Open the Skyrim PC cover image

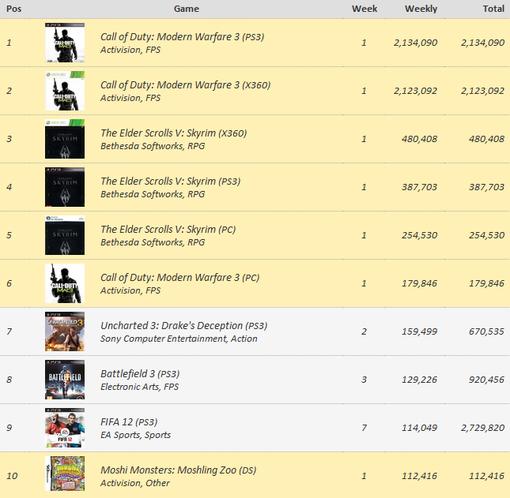coord(65,235)
